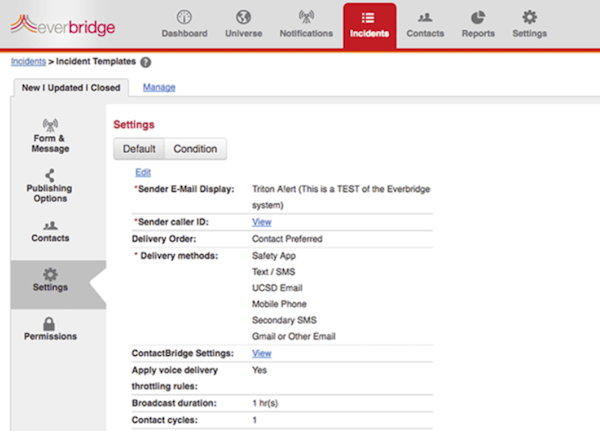Open the Universe globe icon
Viewport: 600px width, 431px height.
coord(243,18)
